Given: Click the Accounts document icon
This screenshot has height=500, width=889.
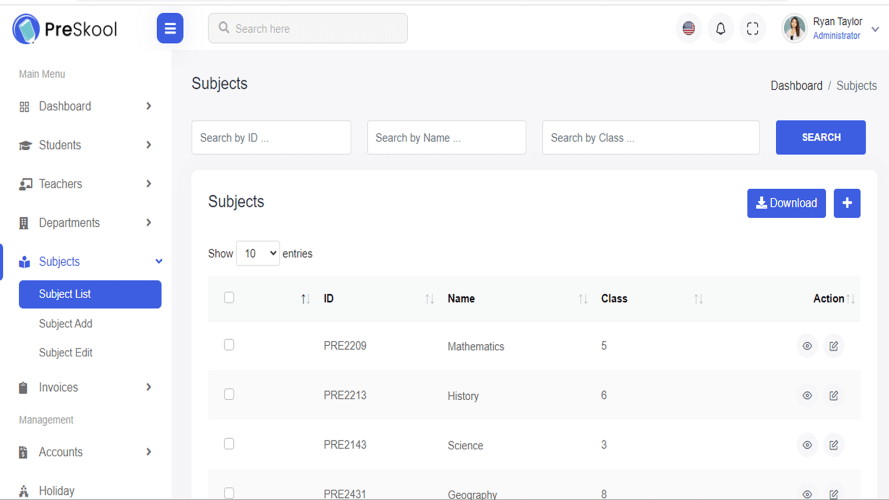Looking at the screenshot, I should (23, 452).
